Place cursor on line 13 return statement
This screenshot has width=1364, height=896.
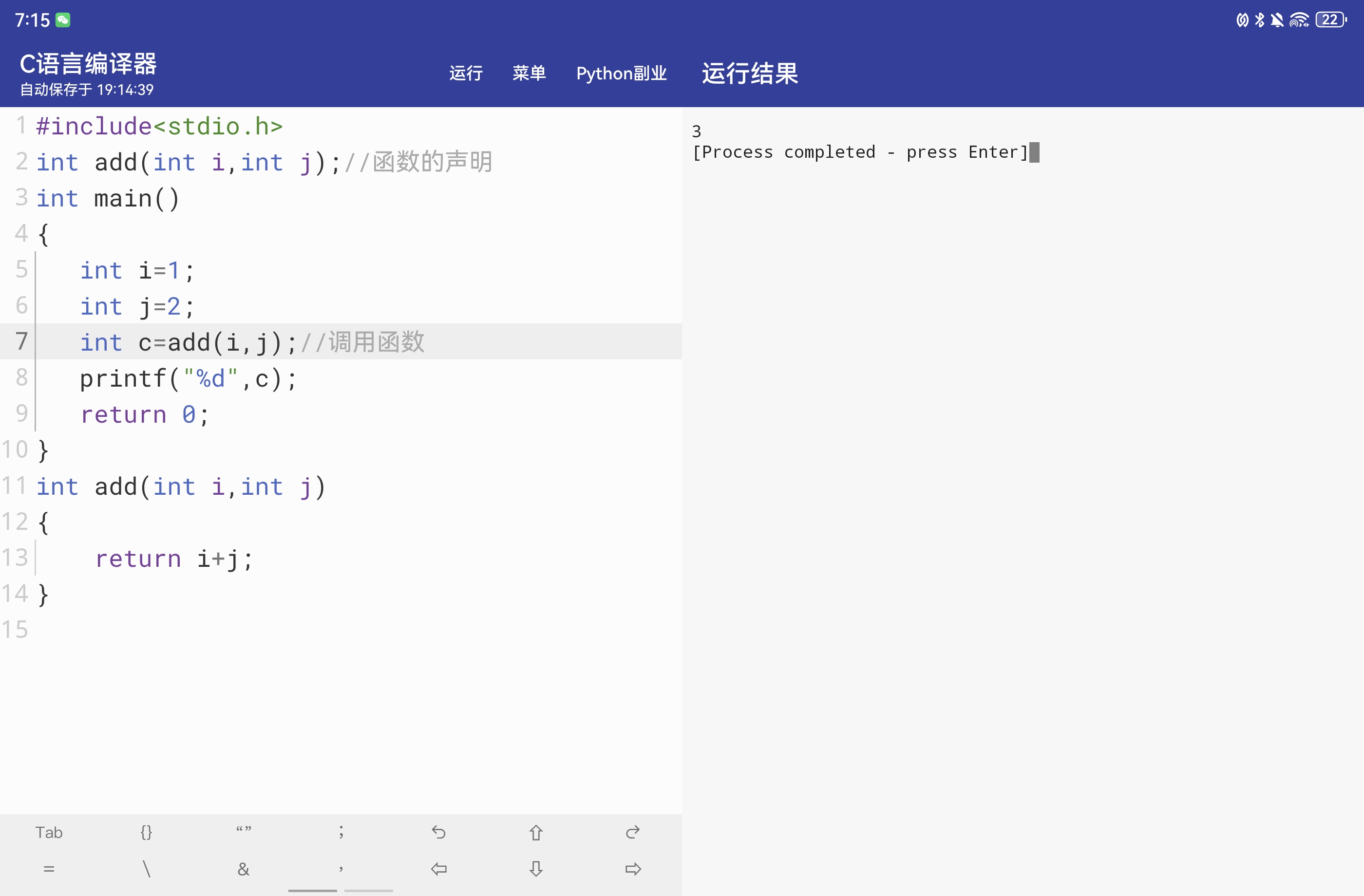pos(172,559)
